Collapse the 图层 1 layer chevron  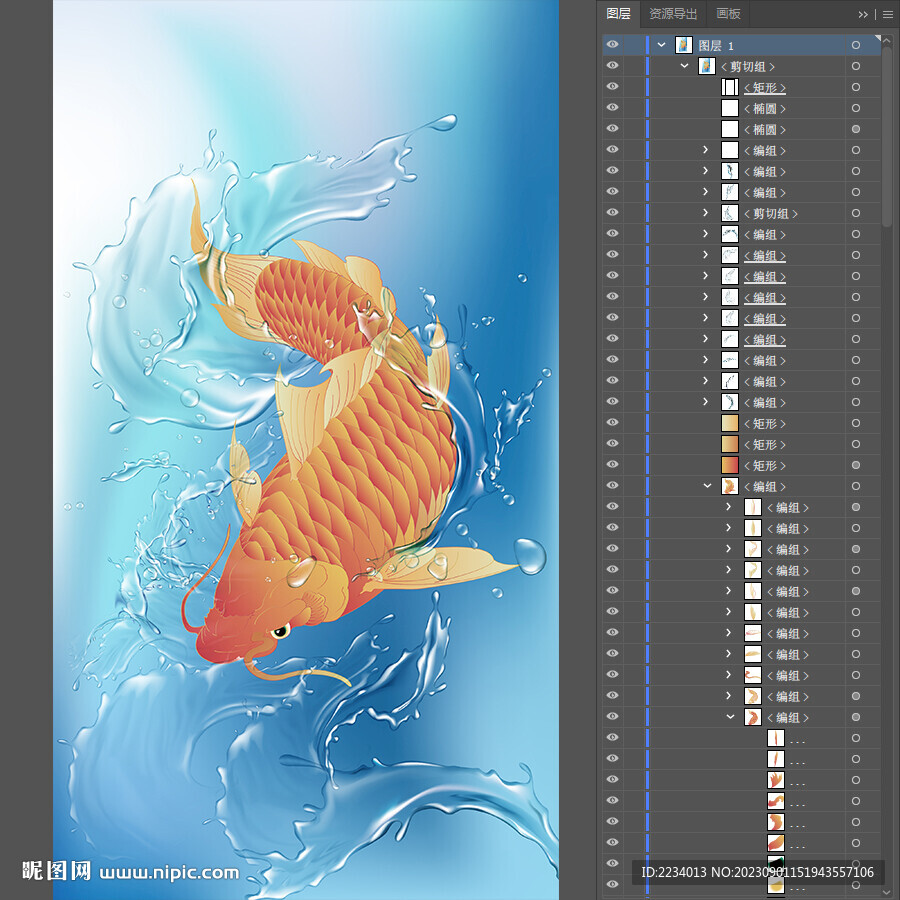point(661,45)
